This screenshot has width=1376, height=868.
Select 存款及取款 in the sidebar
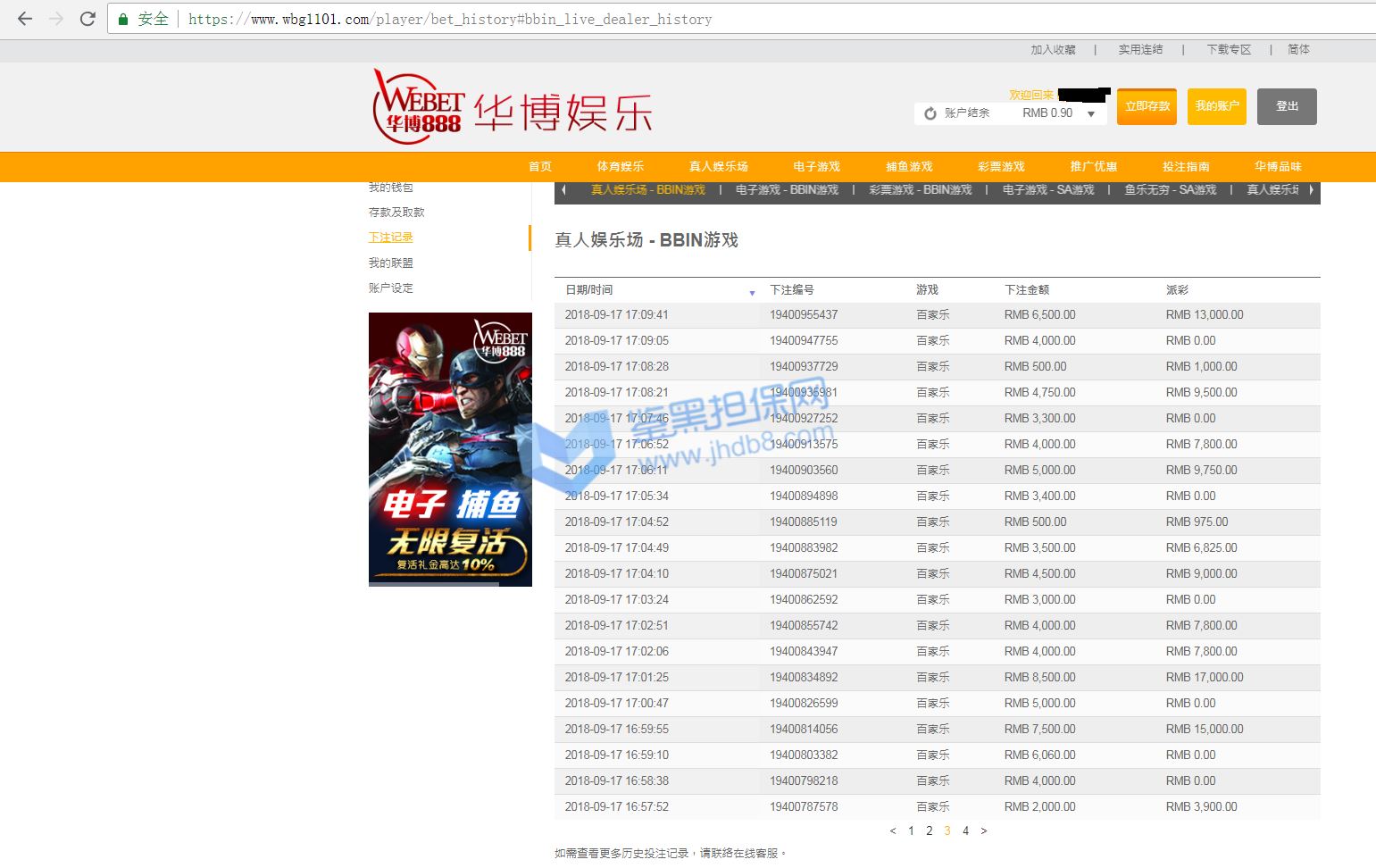click(396, 213)
